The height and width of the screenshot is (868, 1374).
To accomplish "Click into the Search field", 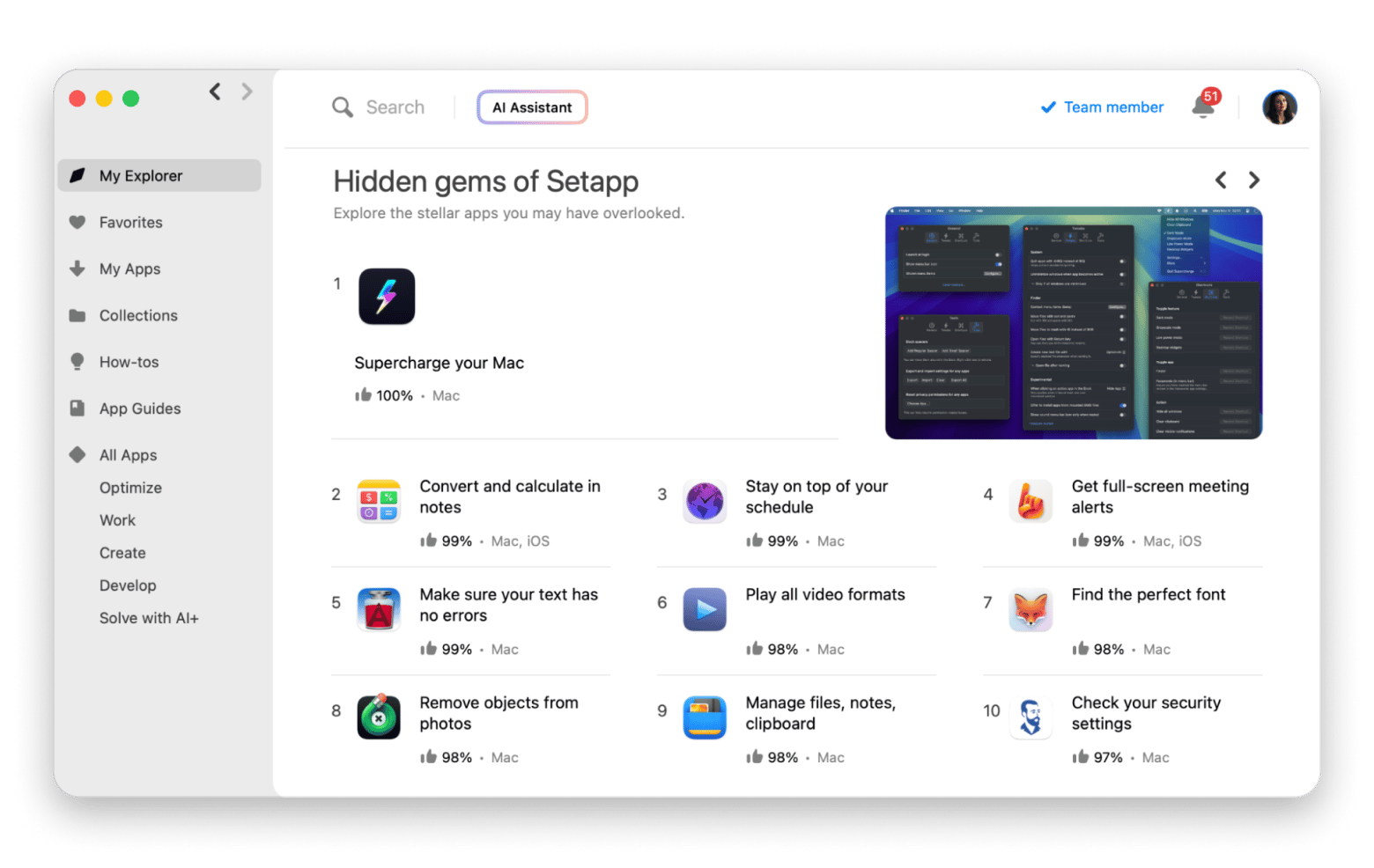I will pyautogui.click(x=395, y=107).
